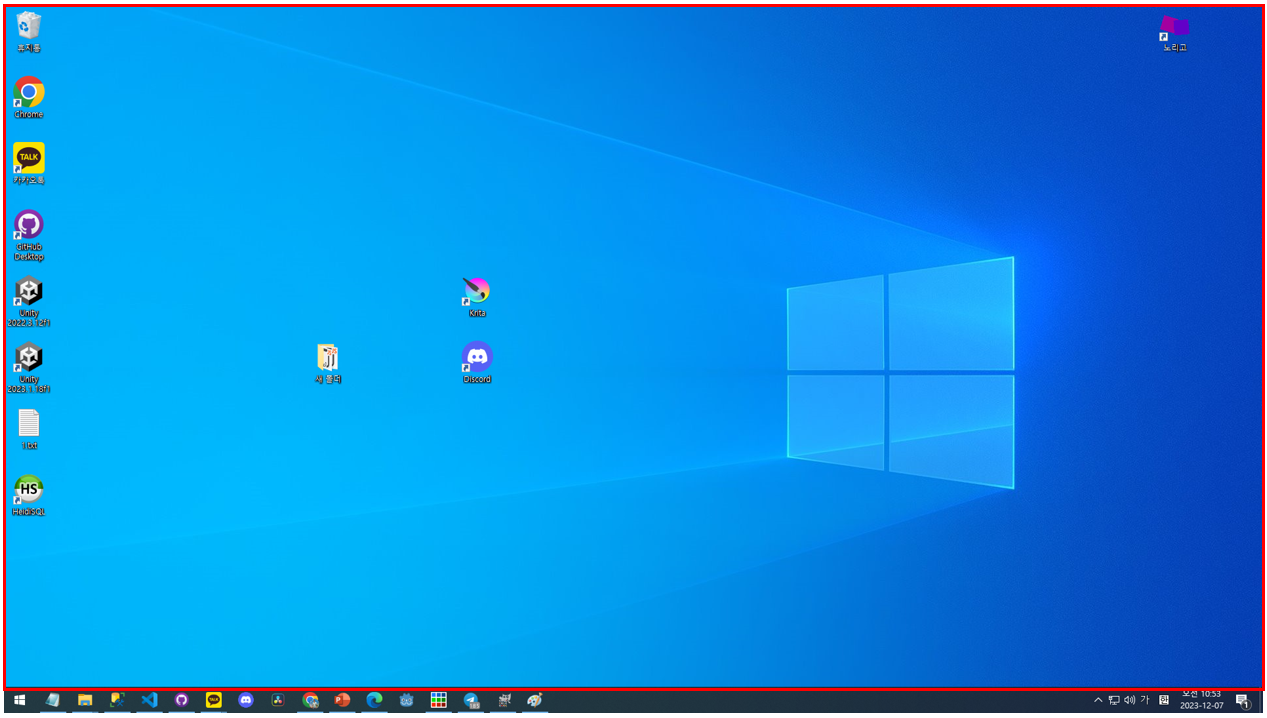Screen dimensions: 1267x718
Task: Open the notification center with 1 alert
Action: pyautogui.click(x=1242, y=701)
